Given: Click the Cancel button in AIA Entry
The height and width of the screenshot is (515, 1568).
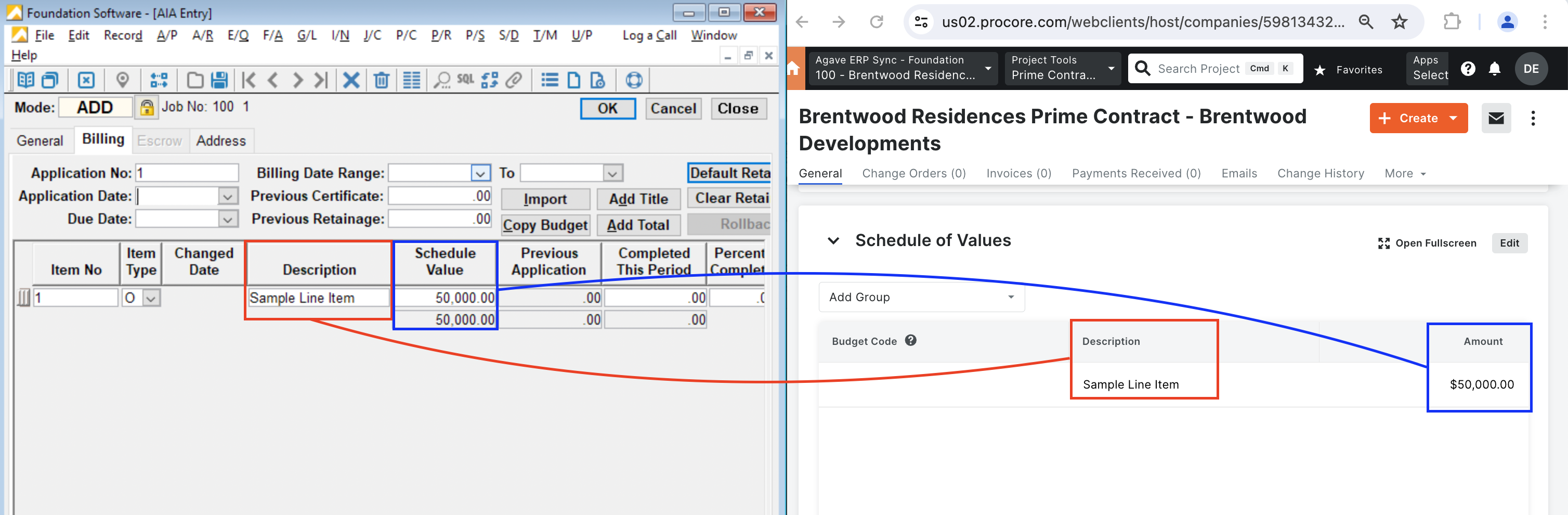Looking at the screenshot, I should pos(673,108).
